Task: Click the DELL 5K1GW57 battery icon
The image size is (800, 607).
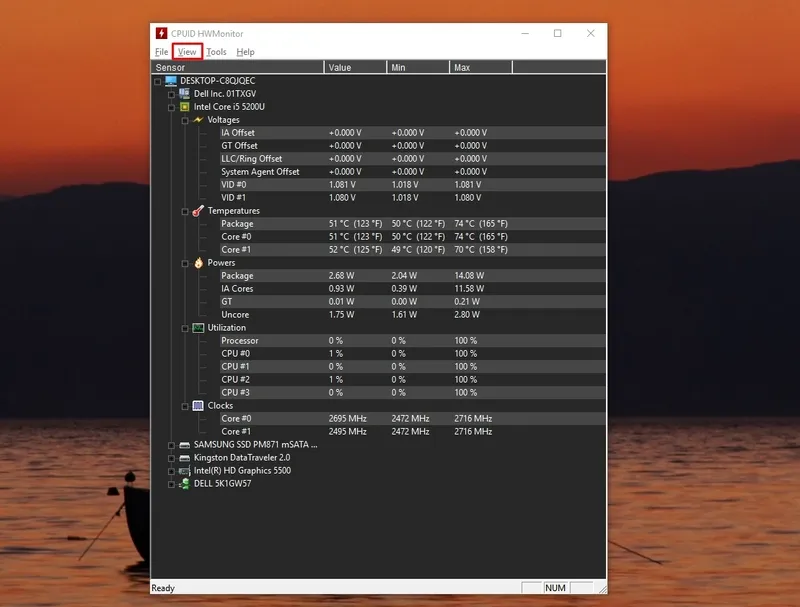Action: [x=185, y=484]
